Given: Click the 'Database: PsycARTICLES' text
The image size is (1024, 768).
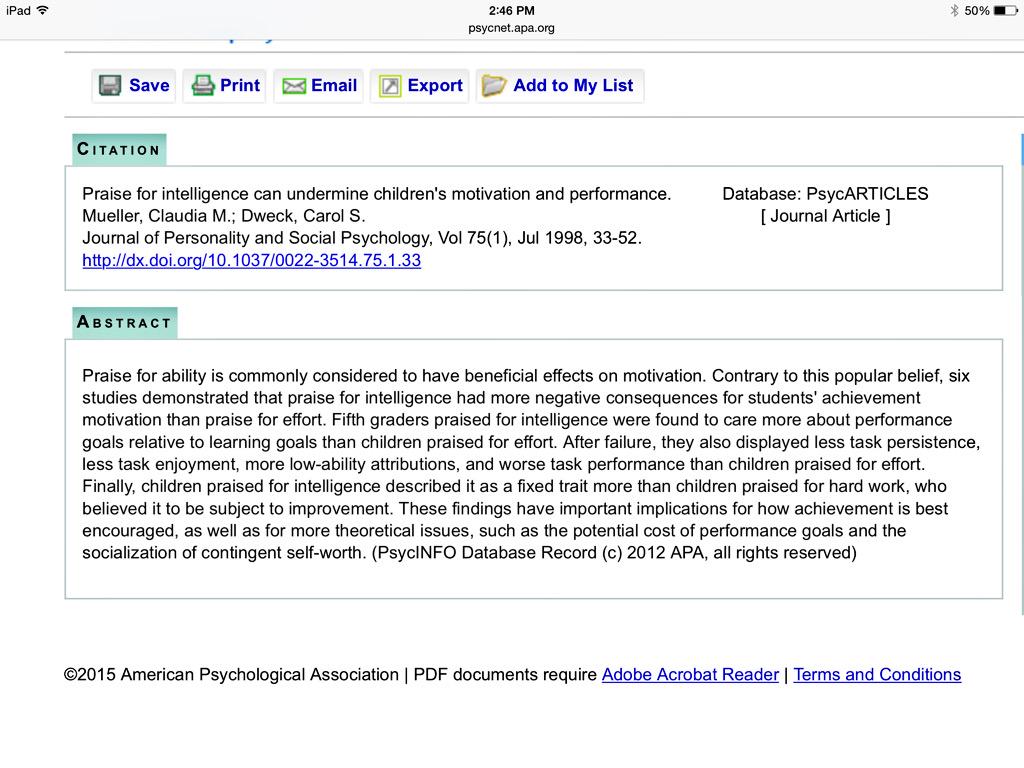Looking at the screenshot, I should click(825, 194).
